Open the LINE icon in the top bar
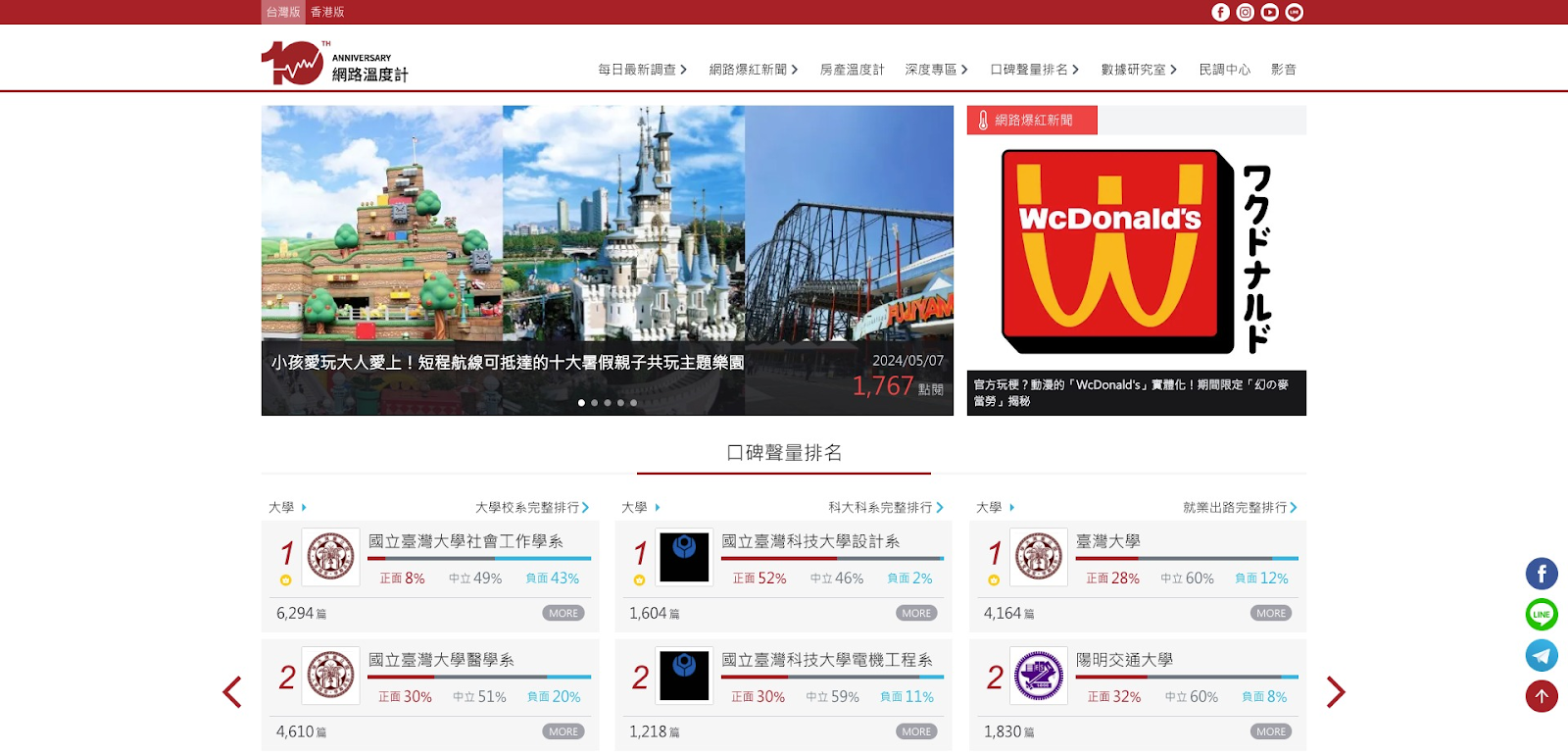The height and width of the screenshot is (755, 1568). (1295, 12)
